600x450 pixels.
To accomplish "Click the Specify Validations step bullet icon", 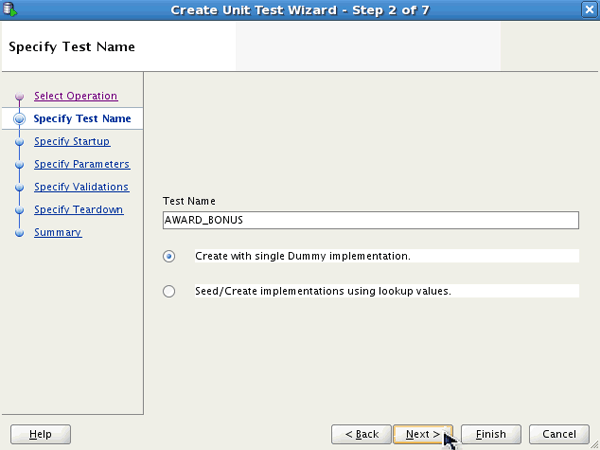I will click(x=19, y=188).
